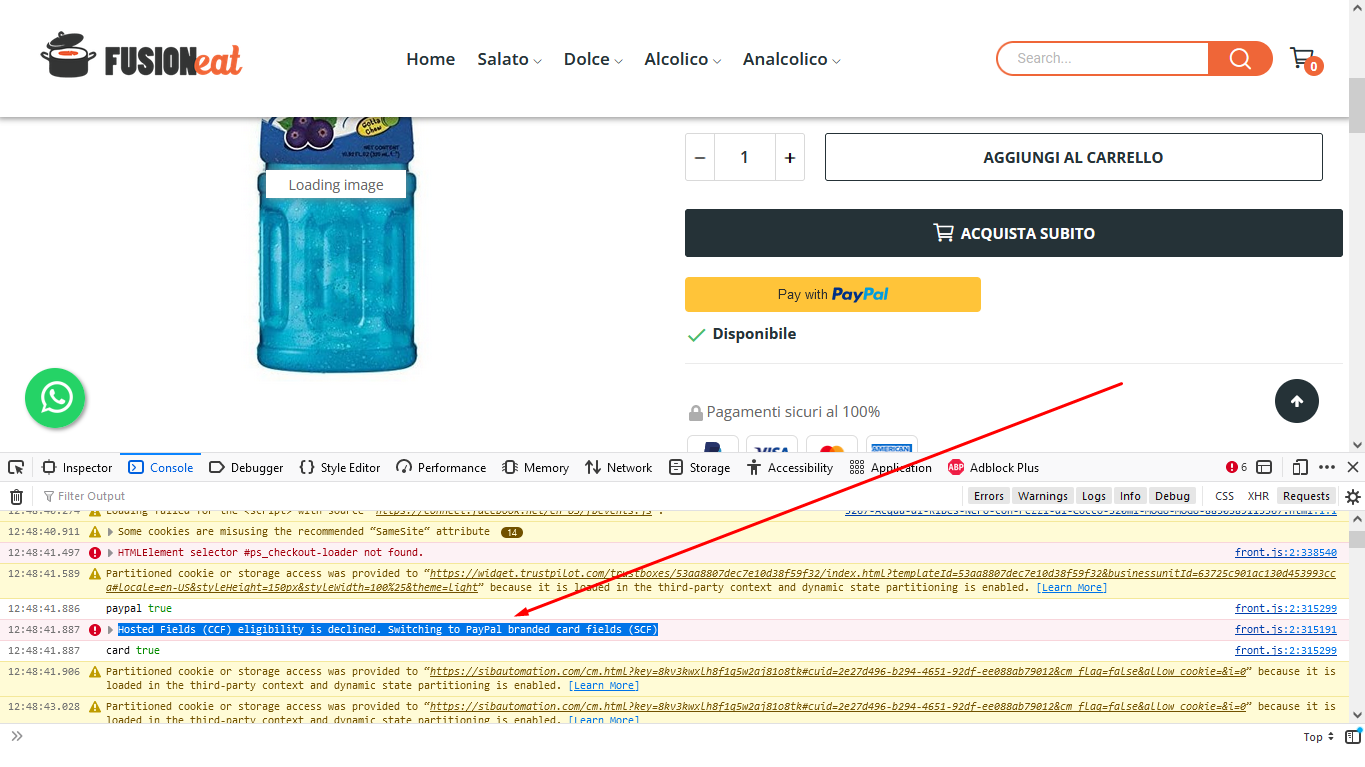Open the Inspector tab
Screen dimensions: 1365x767
pyautogui.click(x=77, y=467)
